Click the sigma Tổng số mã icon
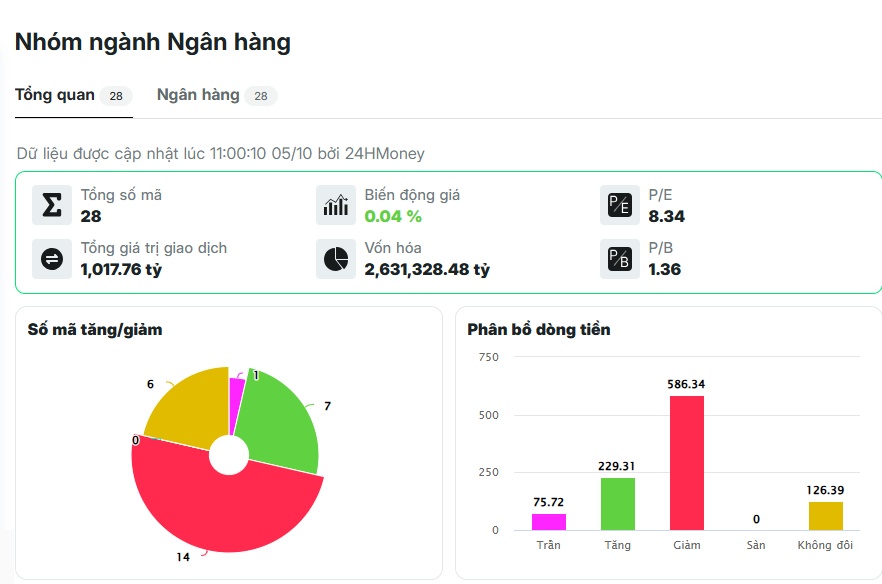882x584 pixels. (52, 205)
